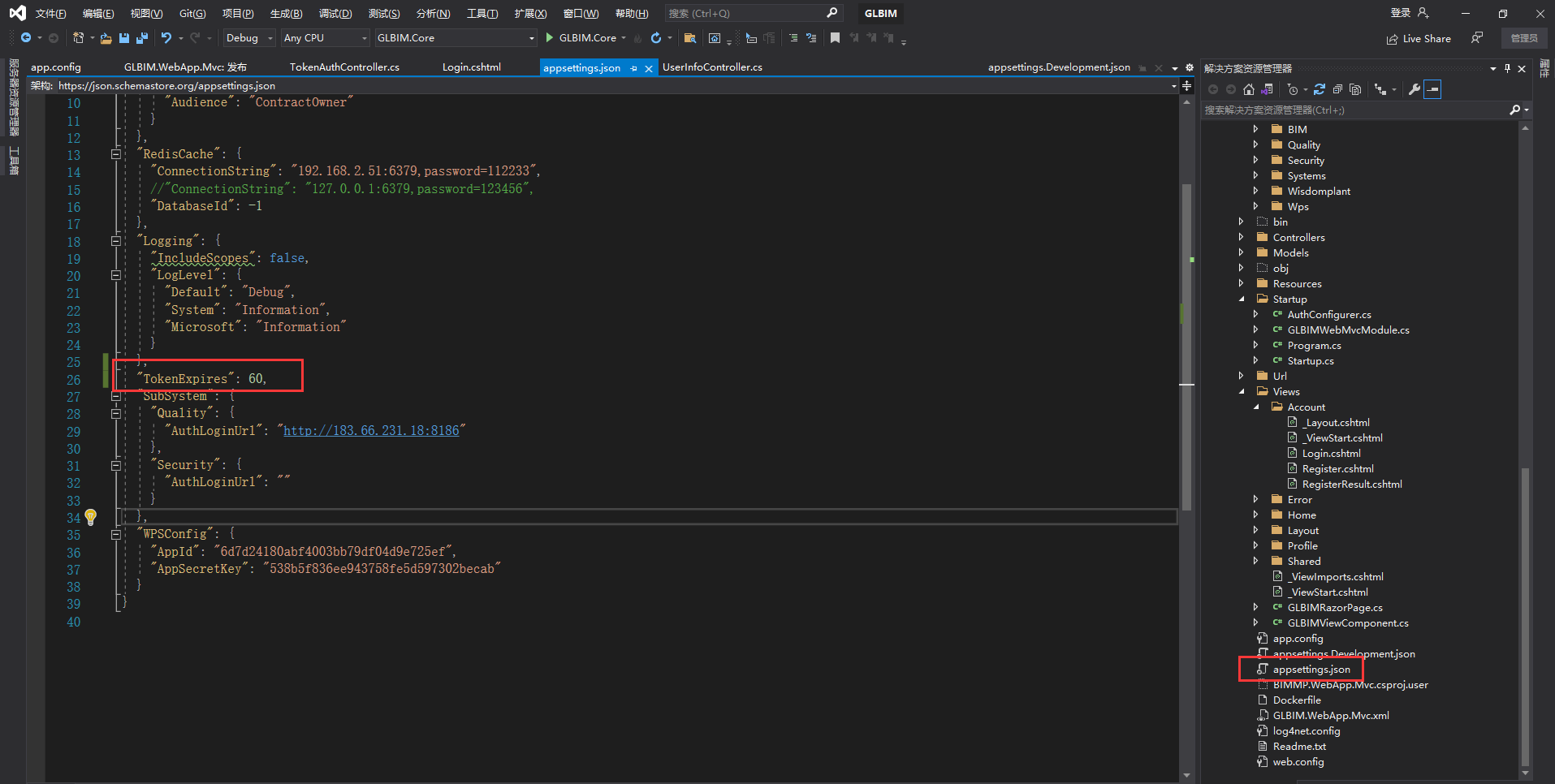This screenshot has width=1555, height=784.
Task: Click the Save All toolbar icon
Action: pyautogui.click(x=142, y=38)
